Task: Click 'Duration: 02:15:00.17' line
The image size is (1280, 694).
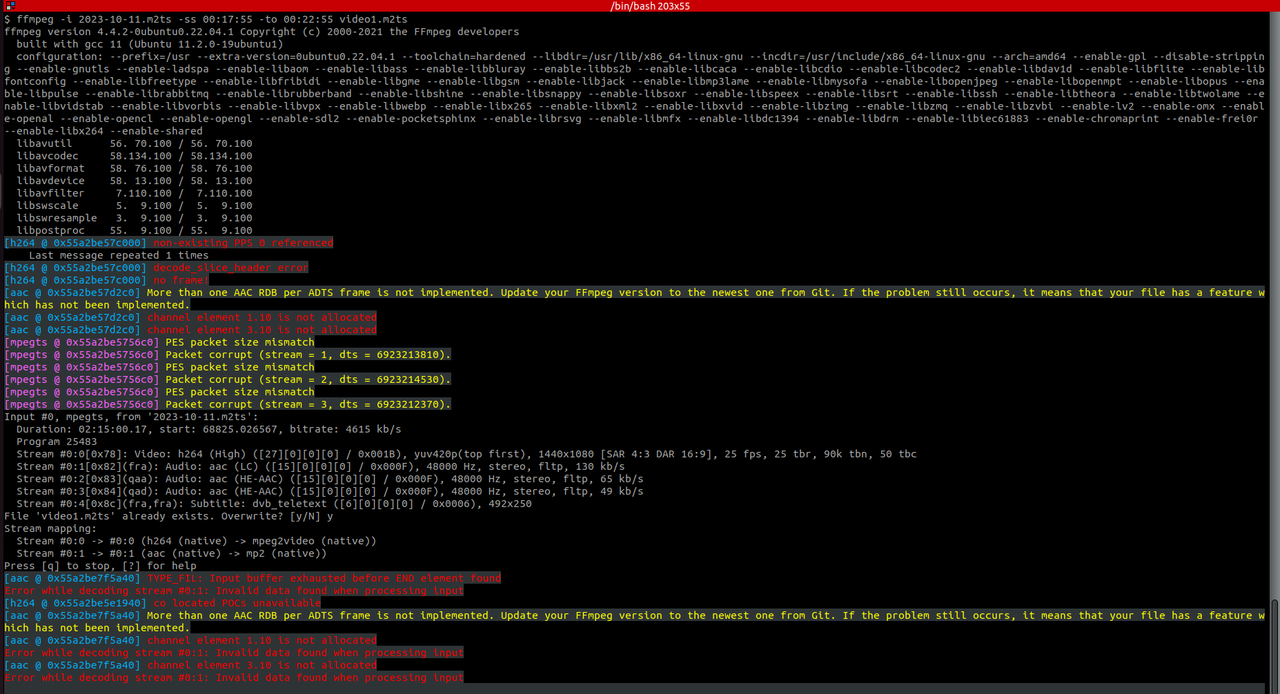Action: click(x=209, y=429)
